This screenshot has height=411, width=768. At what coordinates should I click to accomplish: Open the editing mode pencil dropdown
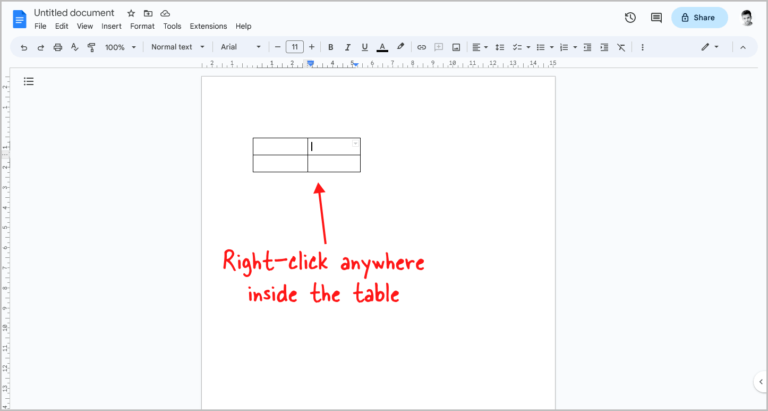click(x=709, y=47)
